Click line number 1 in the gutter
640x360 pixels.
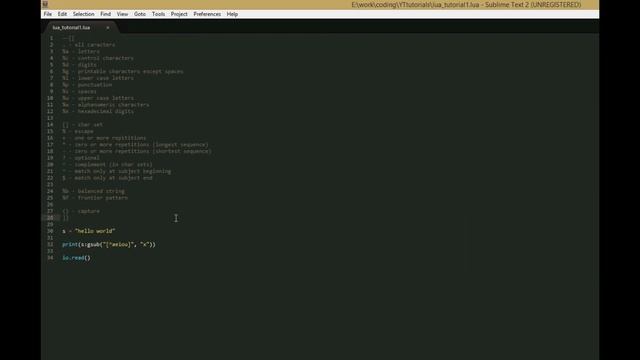(51, 38)
